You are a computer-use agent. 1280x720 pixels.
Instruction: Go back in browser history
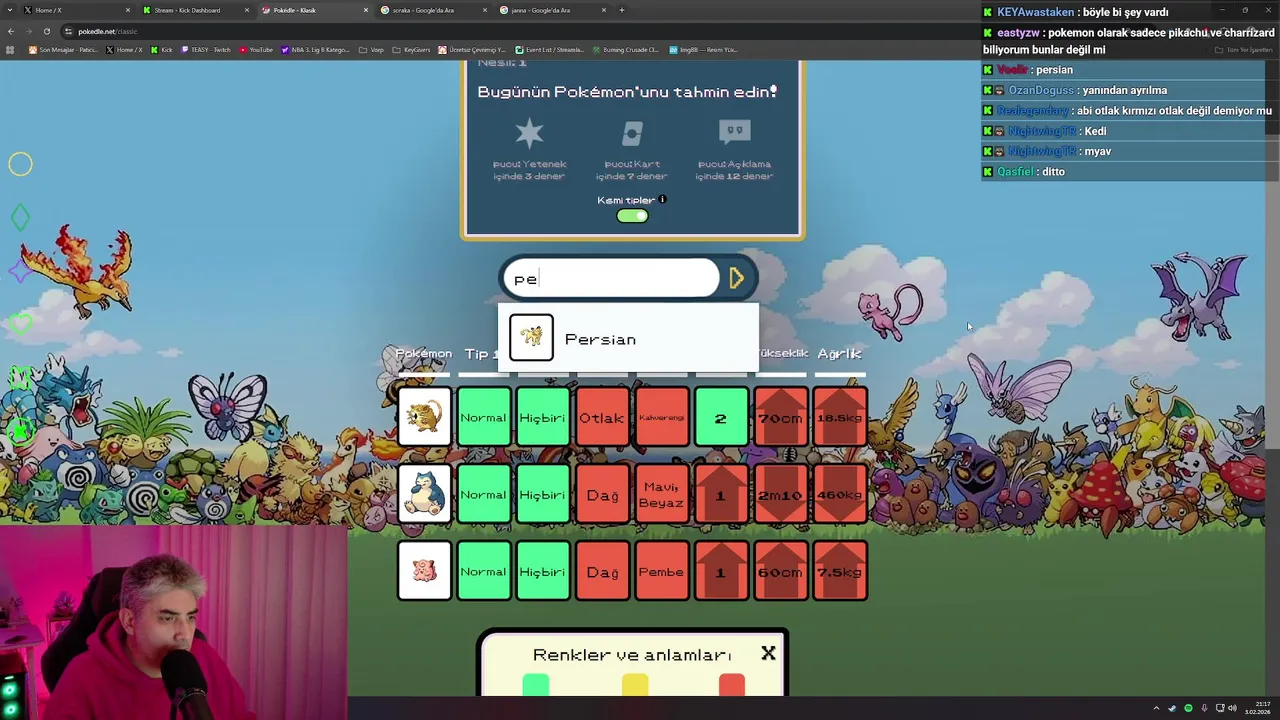(x=10, y=31)
